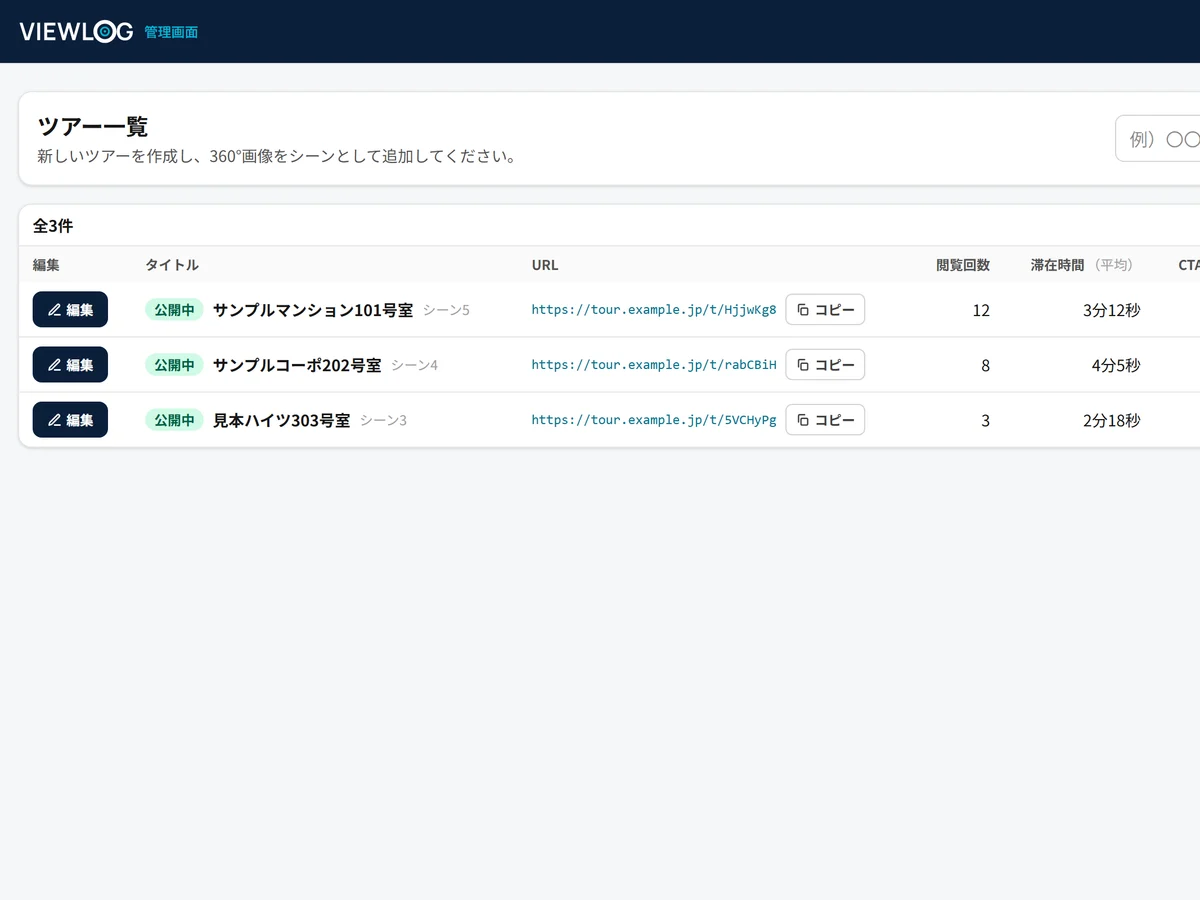Click the VIEWLOG logo
This screenshot has height=900, width=1200.
click(76, 31)
